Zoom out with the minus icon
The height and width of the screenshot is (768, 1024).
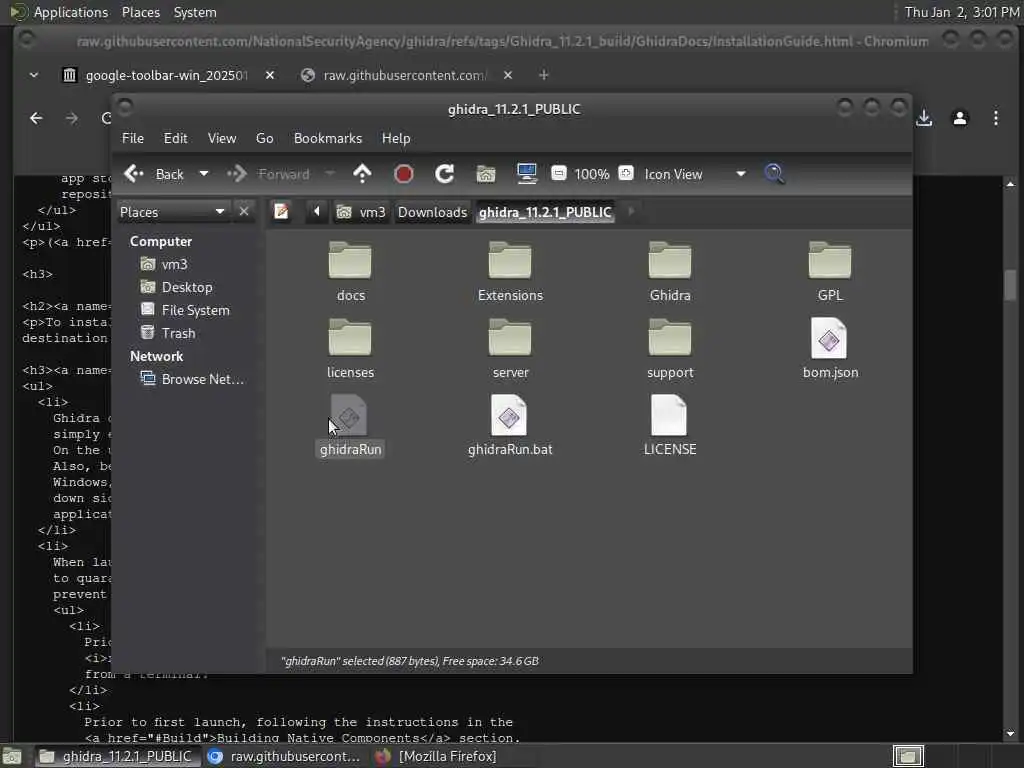(558, 174)
